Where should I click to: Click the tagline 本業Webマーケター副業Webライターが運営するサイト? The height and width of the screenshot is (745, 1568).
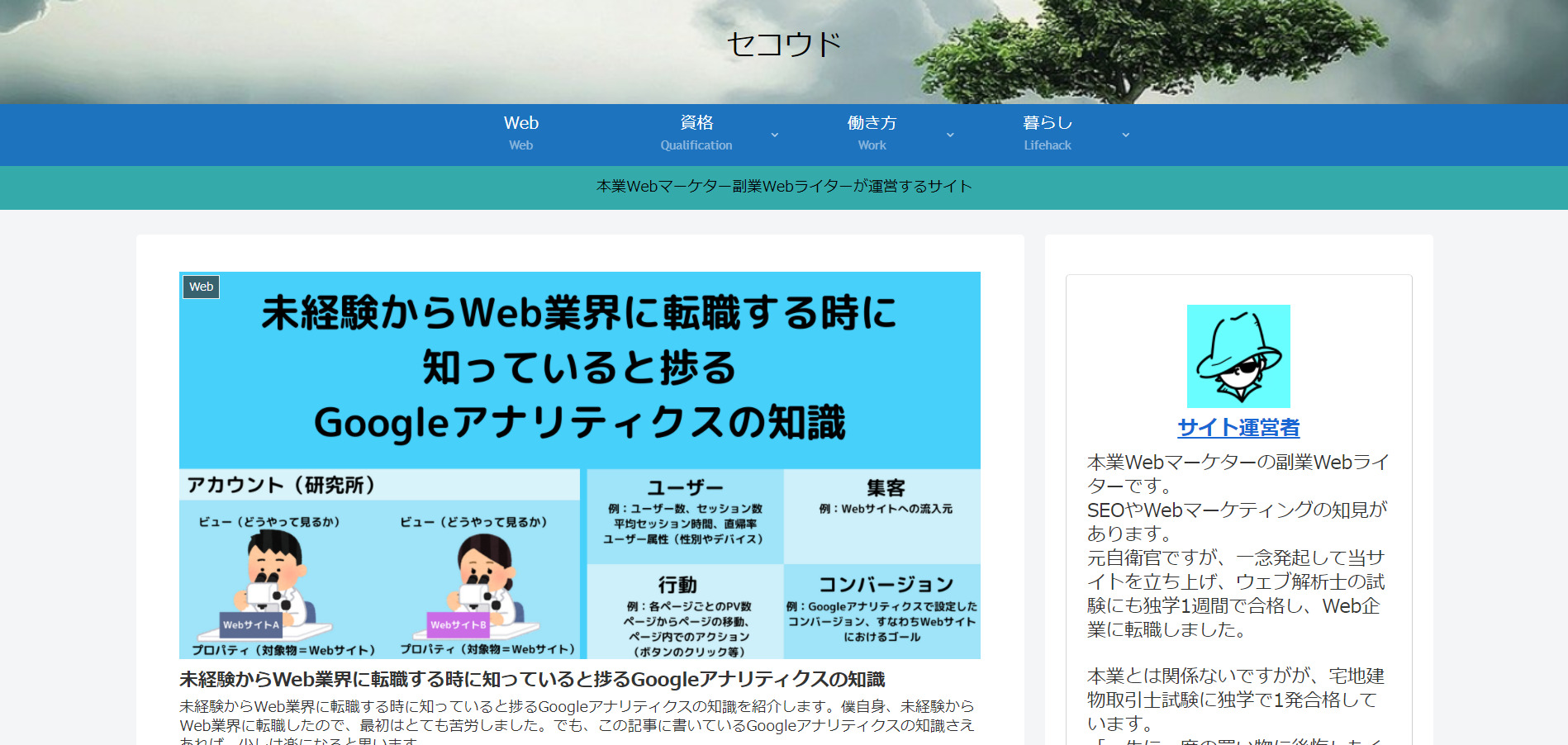(x=784, y=187)
